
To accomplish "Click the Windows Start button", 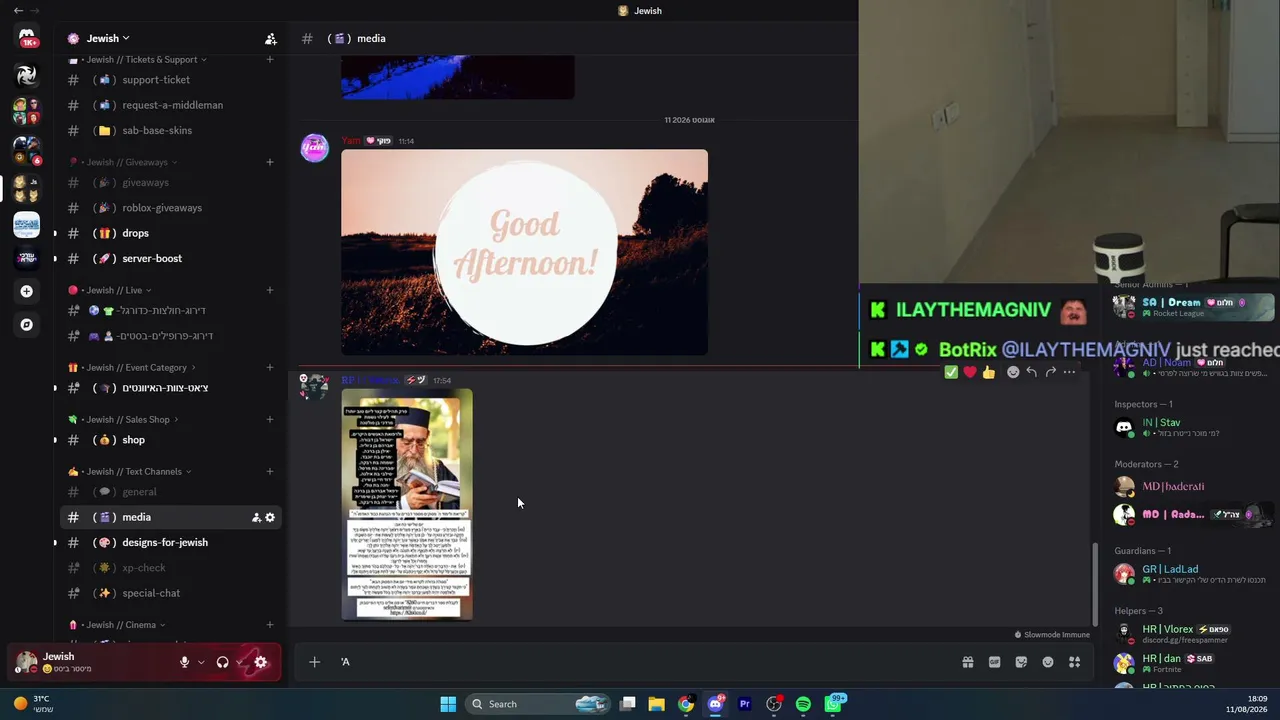I will 448,704.
